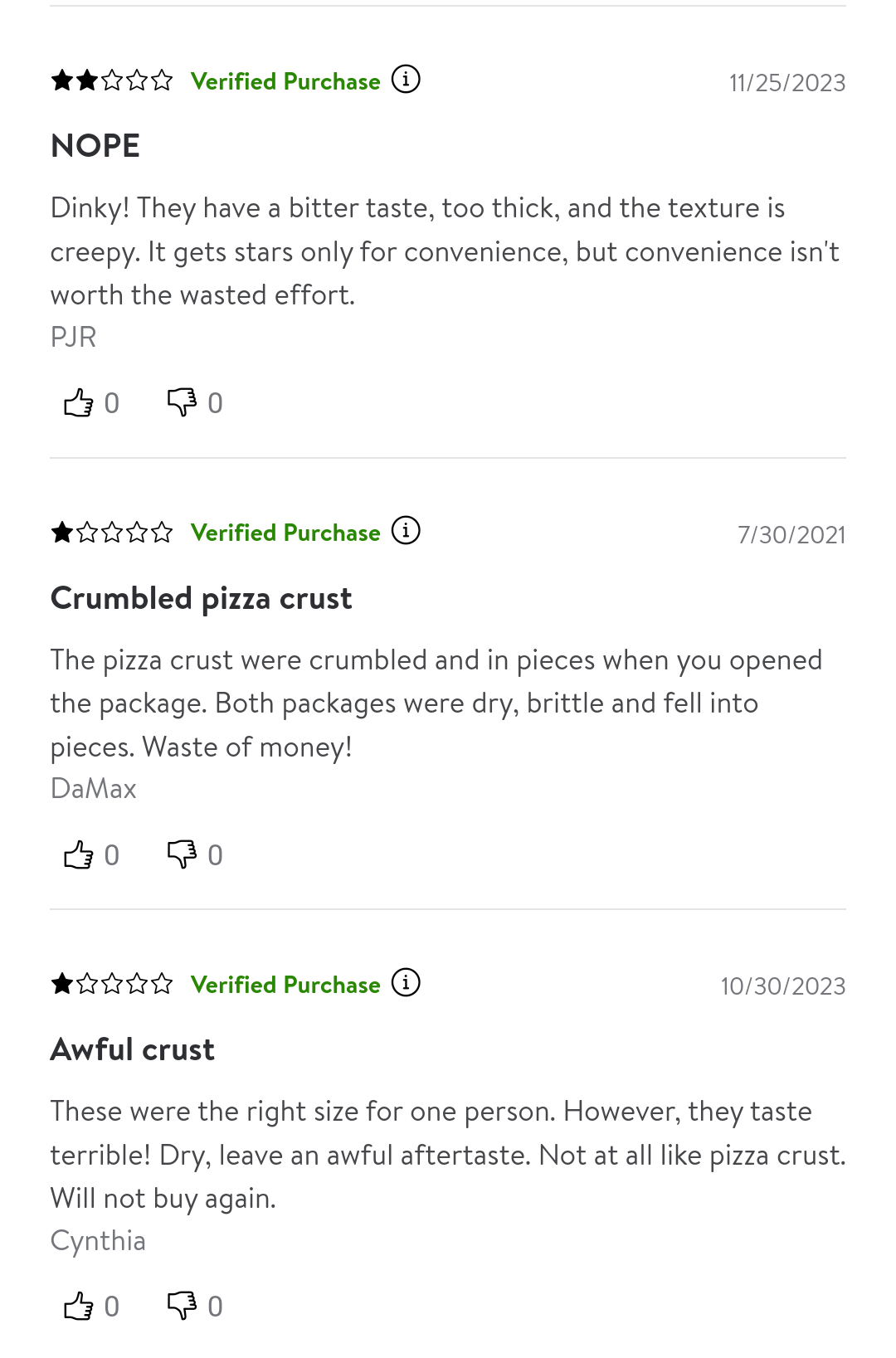Image resolution: width=896 pixels, height=1358 pixels.
Task: Click Verified Purchase label on Cynthia's review
Action: tap(285, 985)
